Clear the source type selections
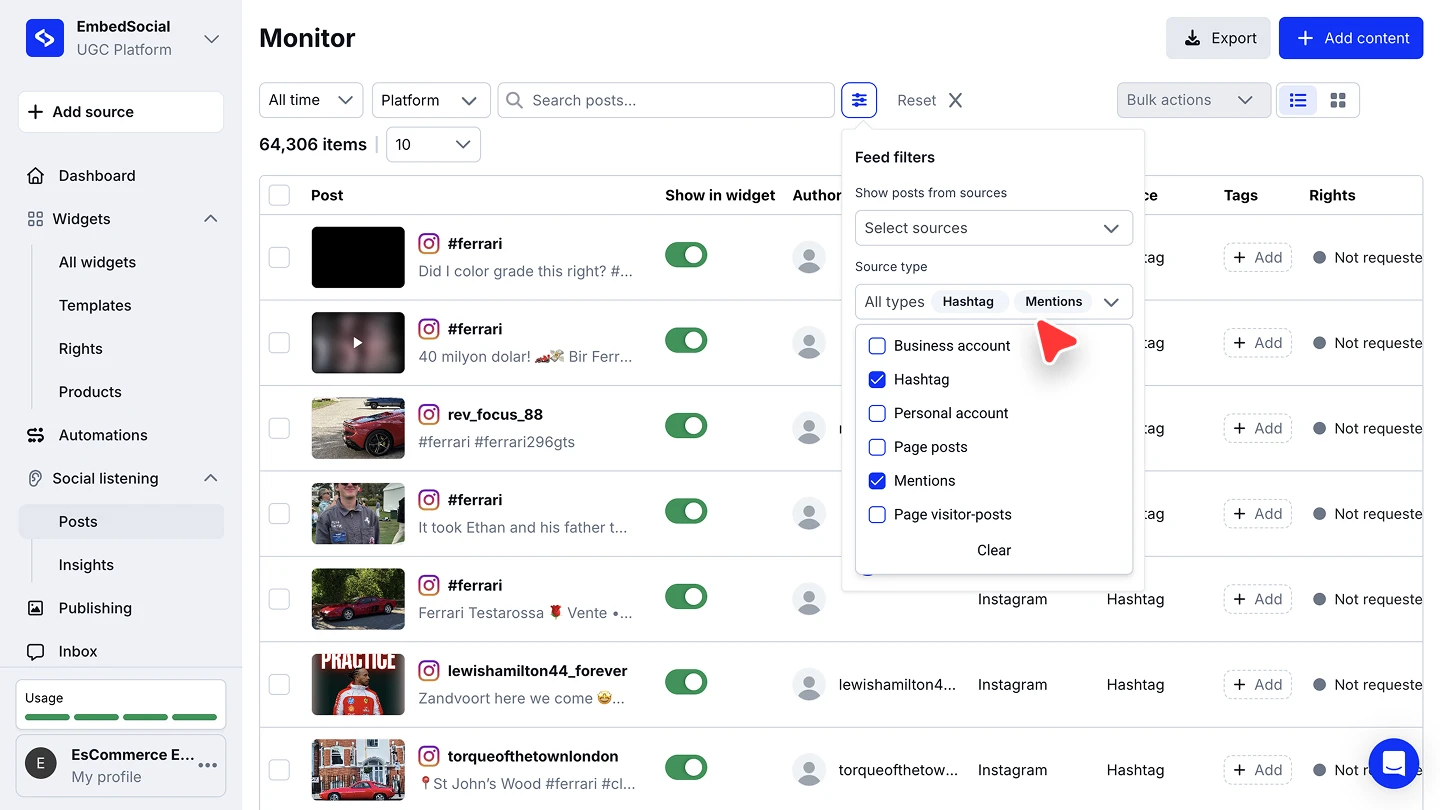 click(993, 550)
